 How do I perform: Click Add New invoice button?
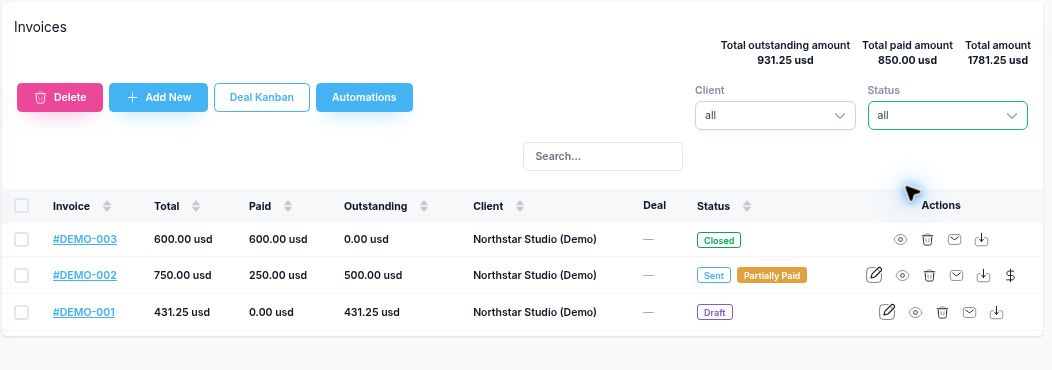click(x=158, y=97)
